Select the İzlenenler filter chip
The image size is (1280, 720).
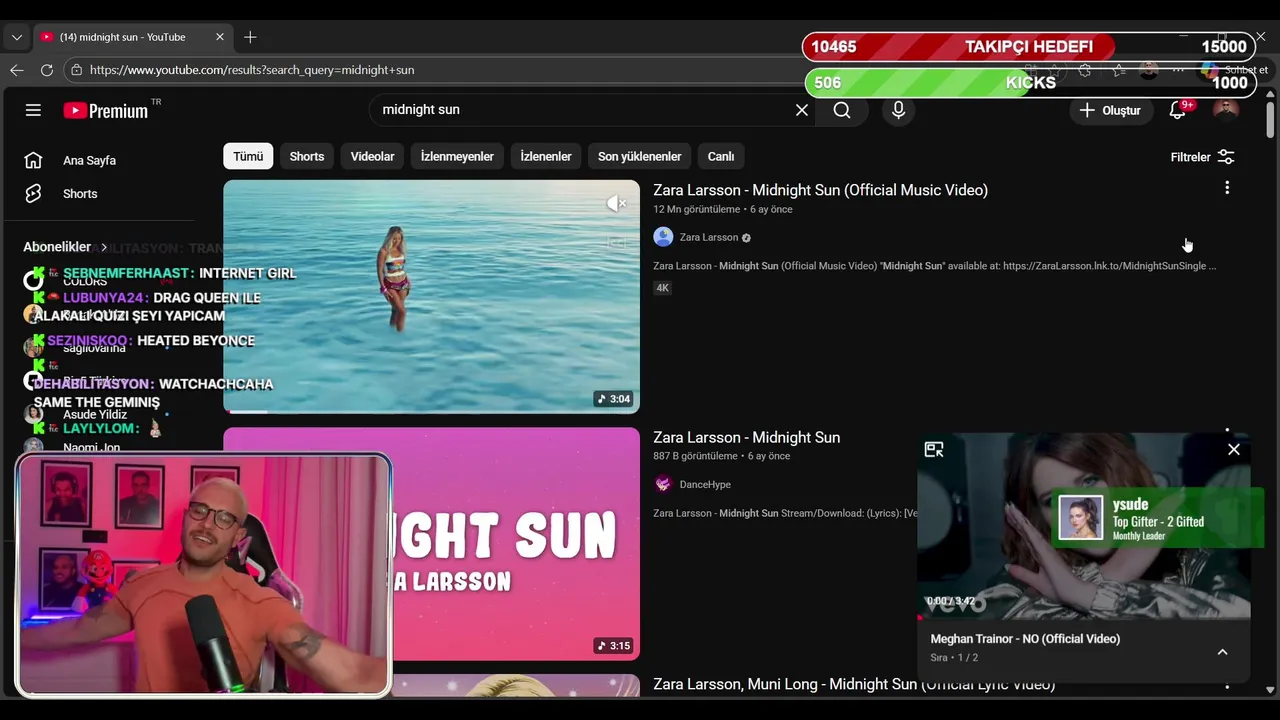546,156
